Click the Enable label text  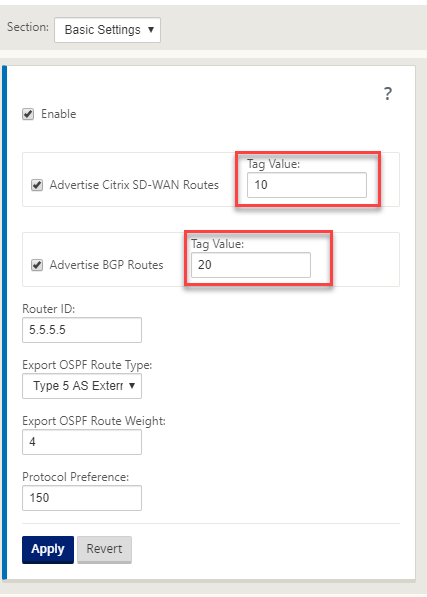pyautogui.click(x=59, y=114)
